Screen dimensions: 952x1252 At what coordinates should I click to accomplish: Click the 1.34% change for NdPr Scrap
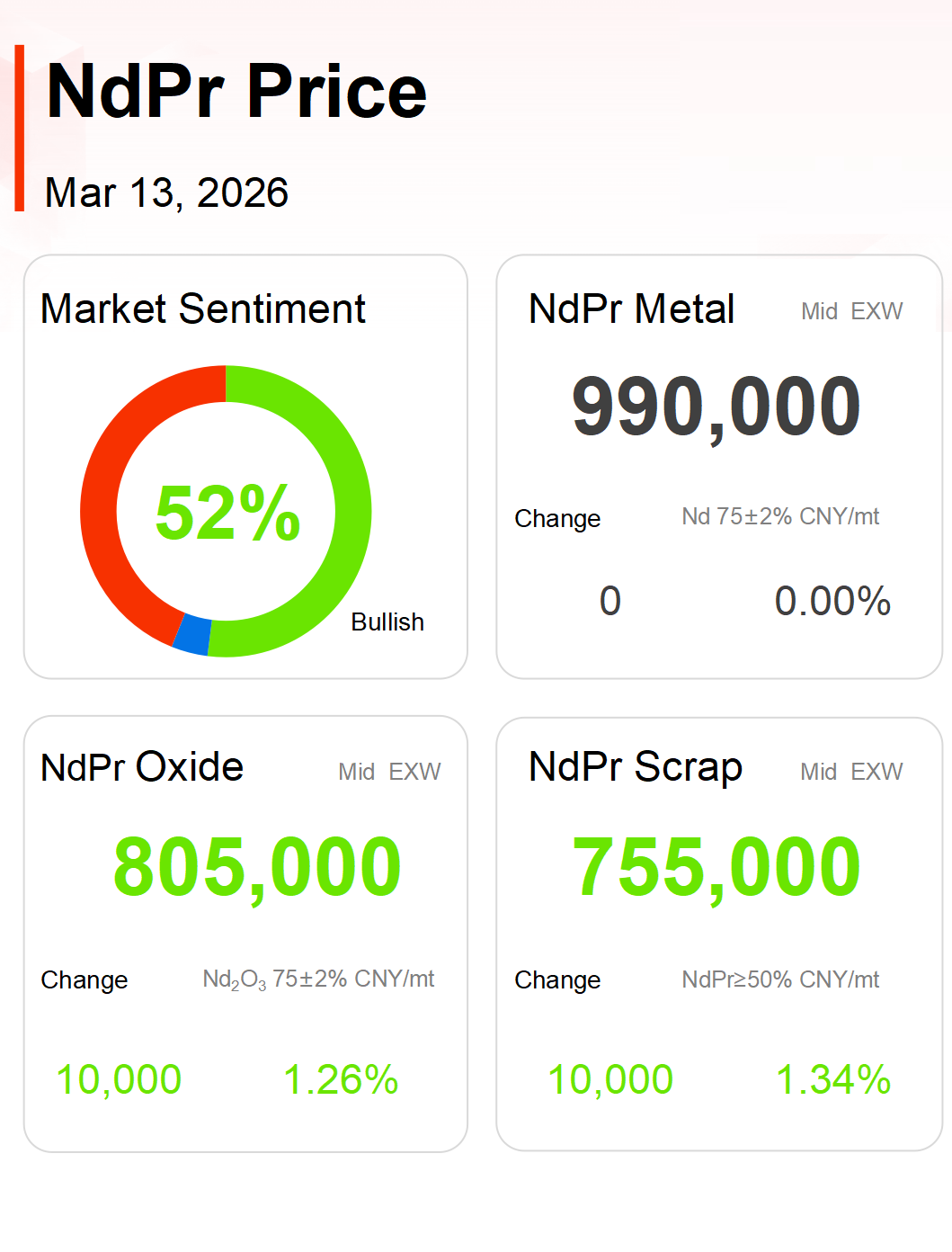click(x=832, y=1079)
